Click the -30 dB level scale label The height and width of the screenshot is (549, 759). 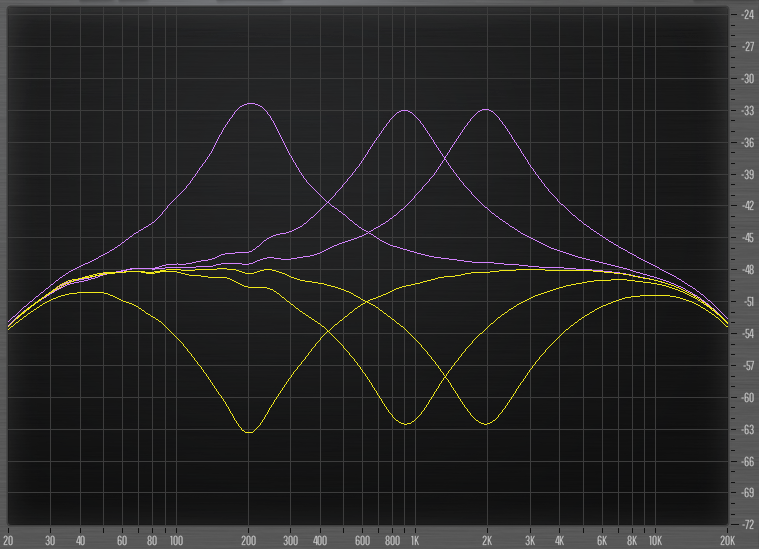click(x=748, y=79)
